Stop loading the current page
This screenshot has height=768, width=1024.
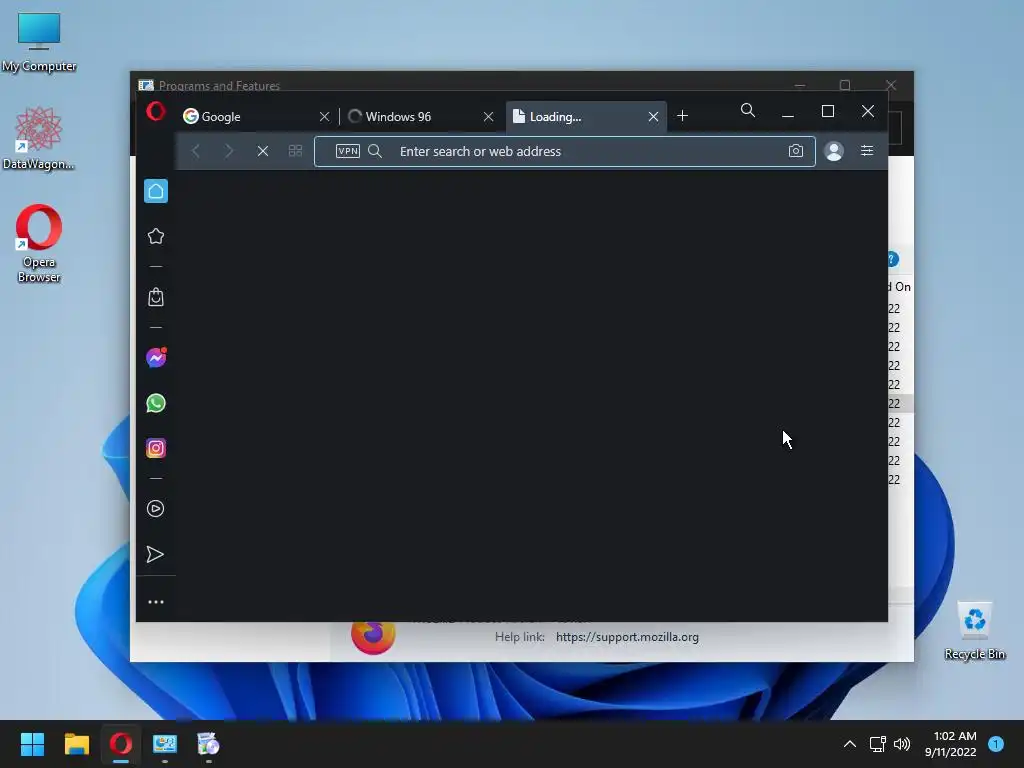[x=263, y=151]
